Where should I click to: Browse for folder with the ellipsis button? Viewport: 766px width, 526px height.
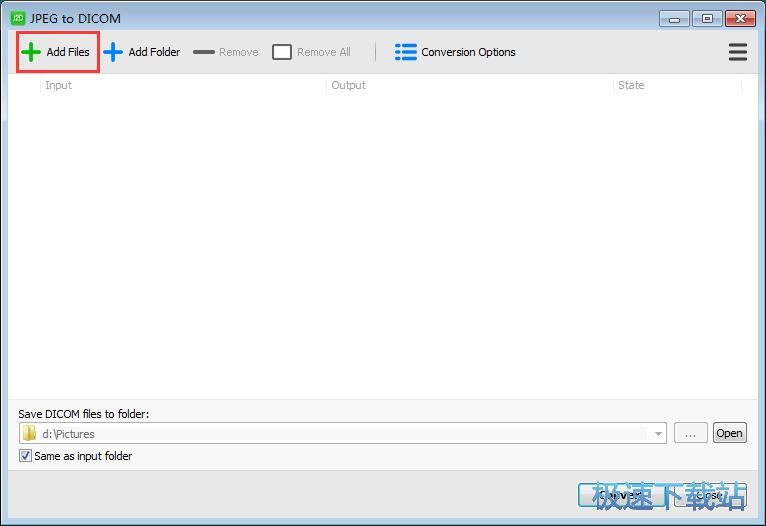click(x=690, y=434)
